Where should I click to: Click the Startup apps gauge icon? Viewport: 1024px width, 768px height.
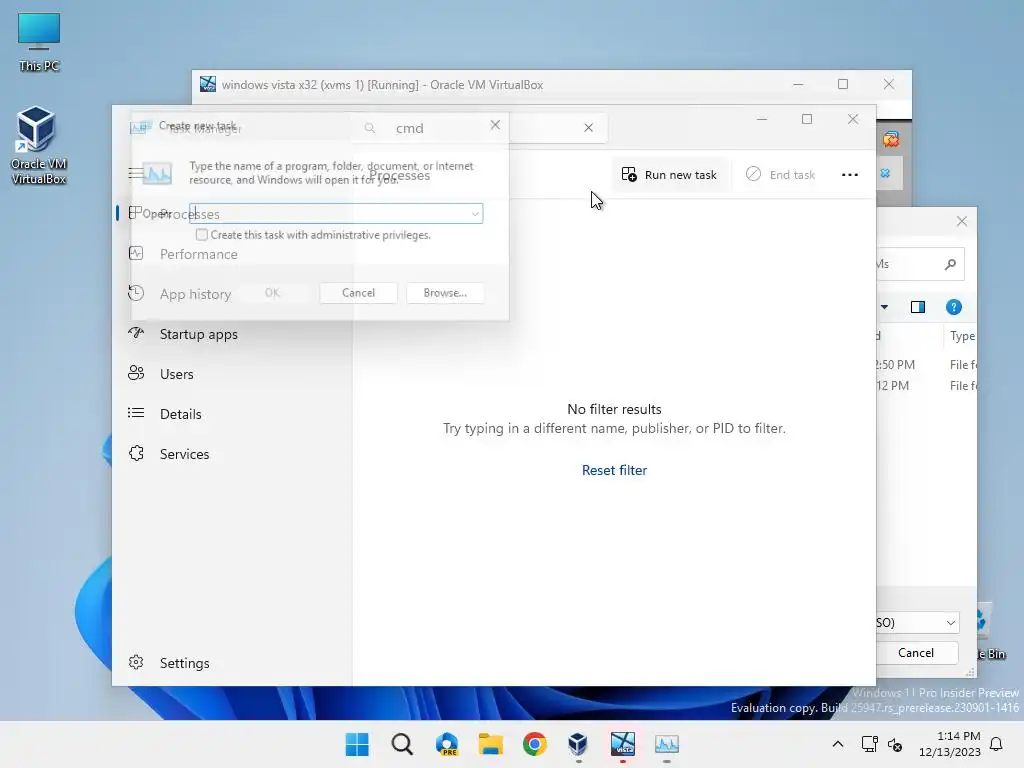(x=136, y=333)
